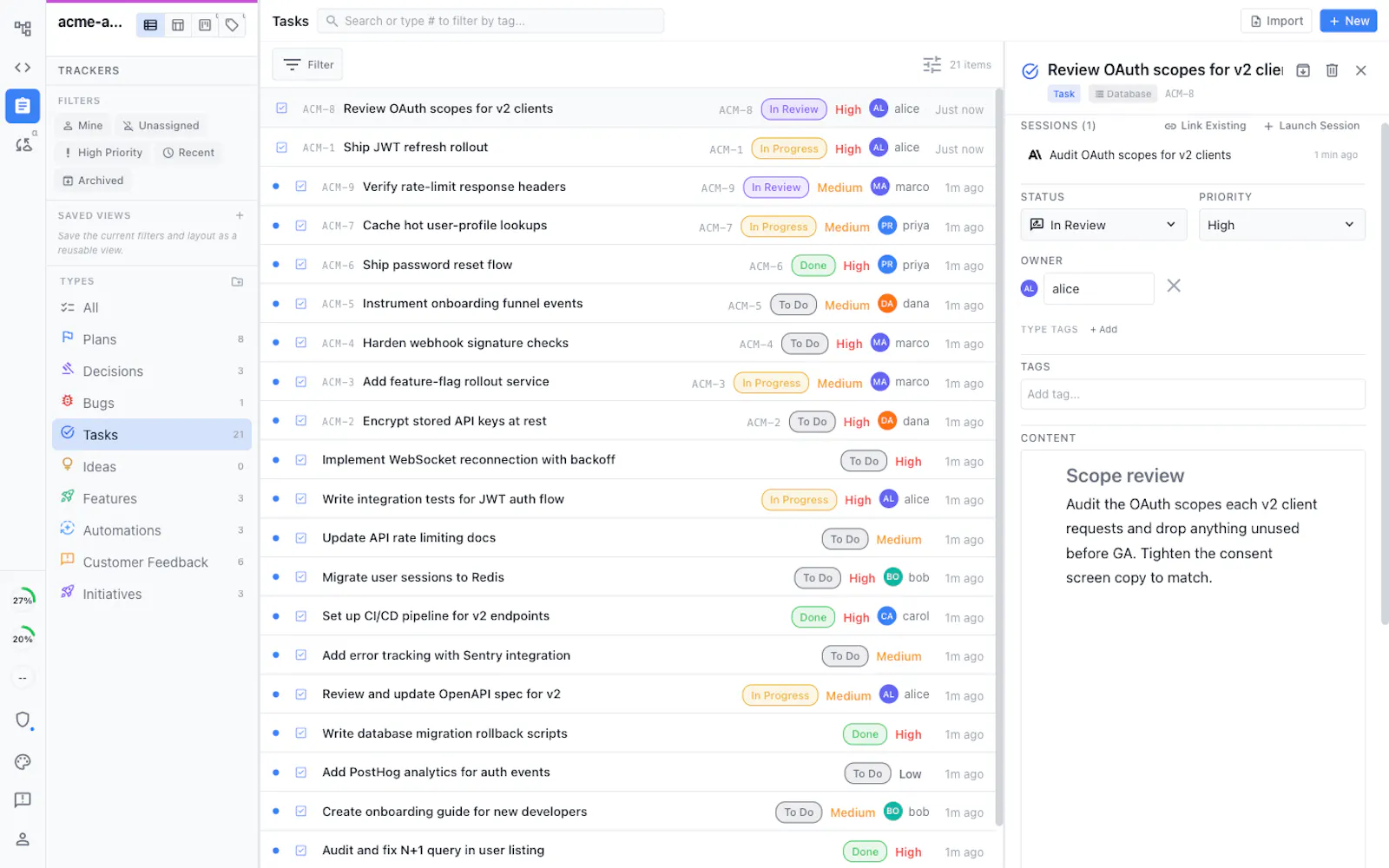Open the In Progress status badge on ACM-7 row
Image resolution: width=1389 pixels, height=868 pixels.
[x=778, y=227]
